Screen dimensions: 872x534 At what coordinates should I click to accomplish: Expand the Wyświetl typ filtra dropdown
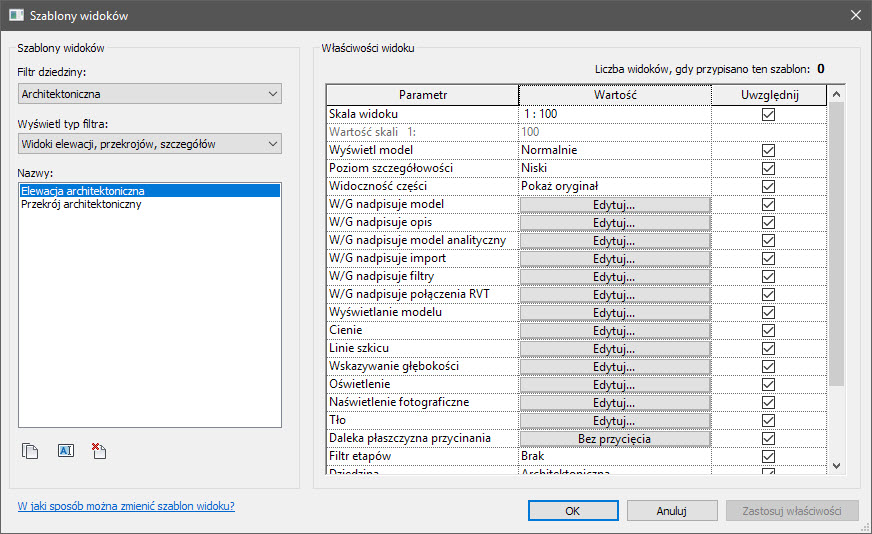[150, 144]
